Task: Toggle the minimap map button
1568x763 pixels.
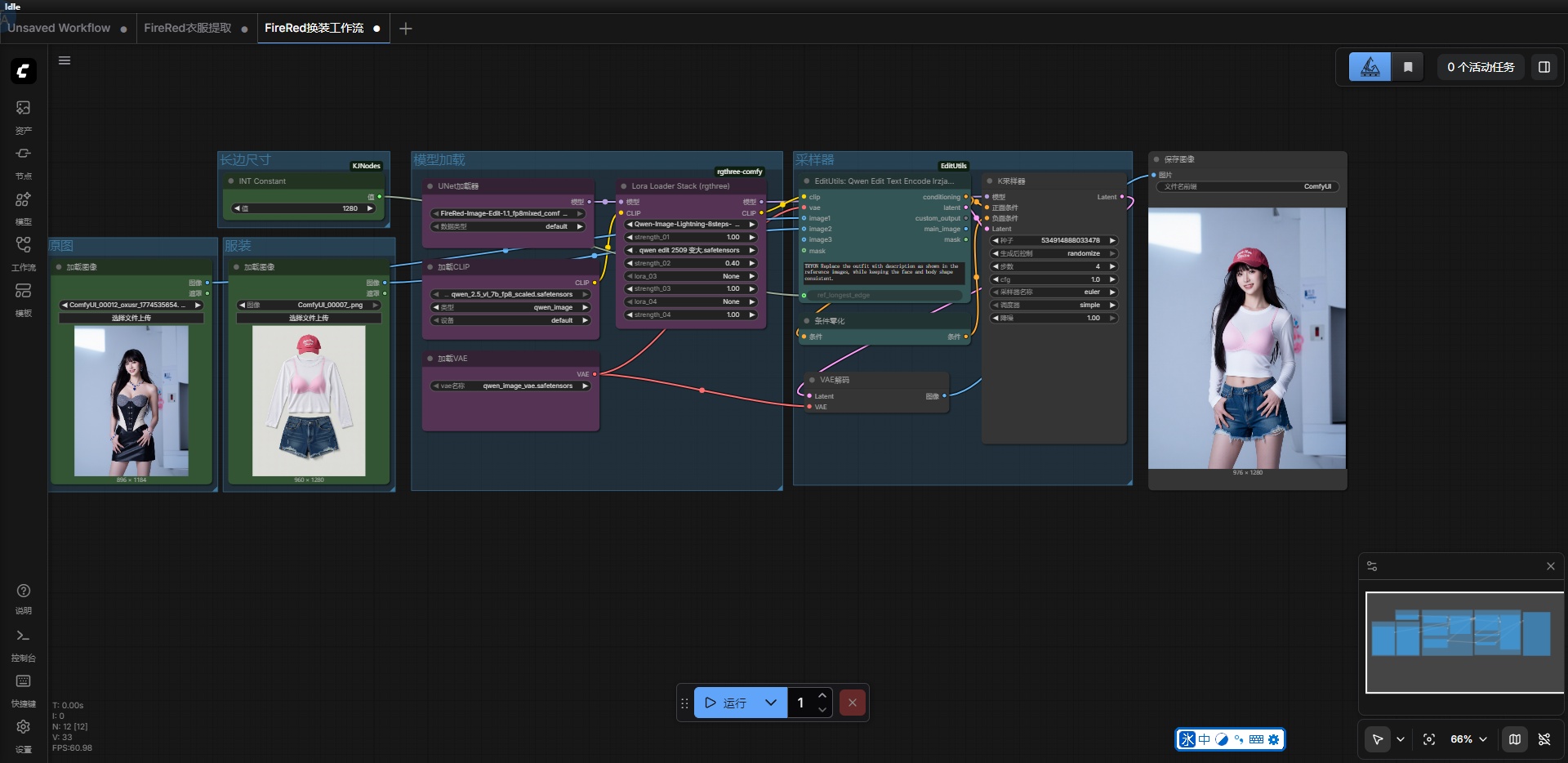Action: (x=1515, y=739)
